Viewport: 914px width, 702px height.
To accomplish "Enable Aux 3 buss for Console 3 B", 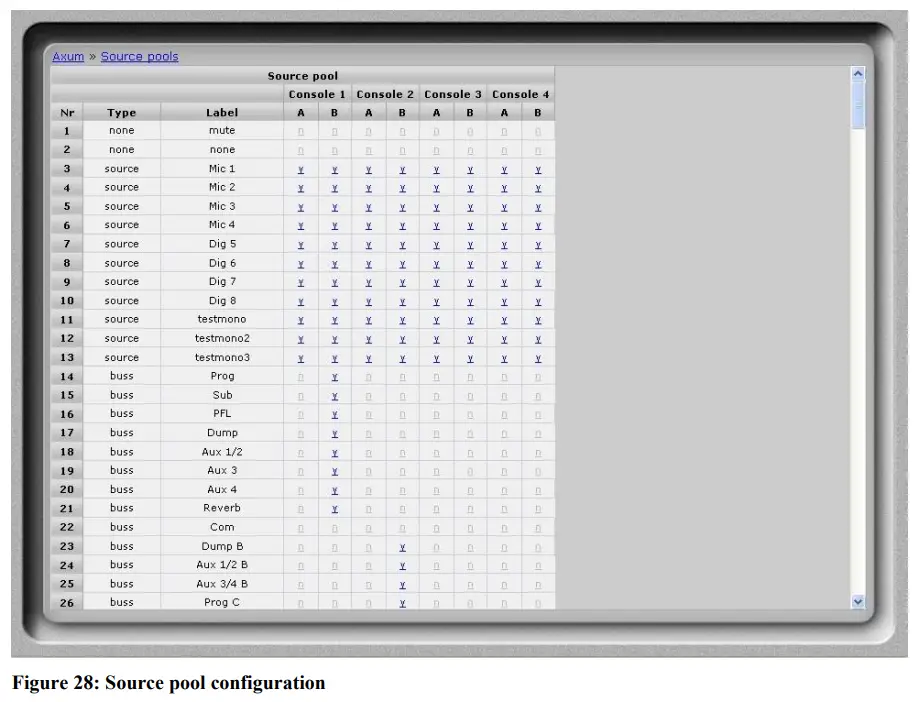I will point(470,471).
